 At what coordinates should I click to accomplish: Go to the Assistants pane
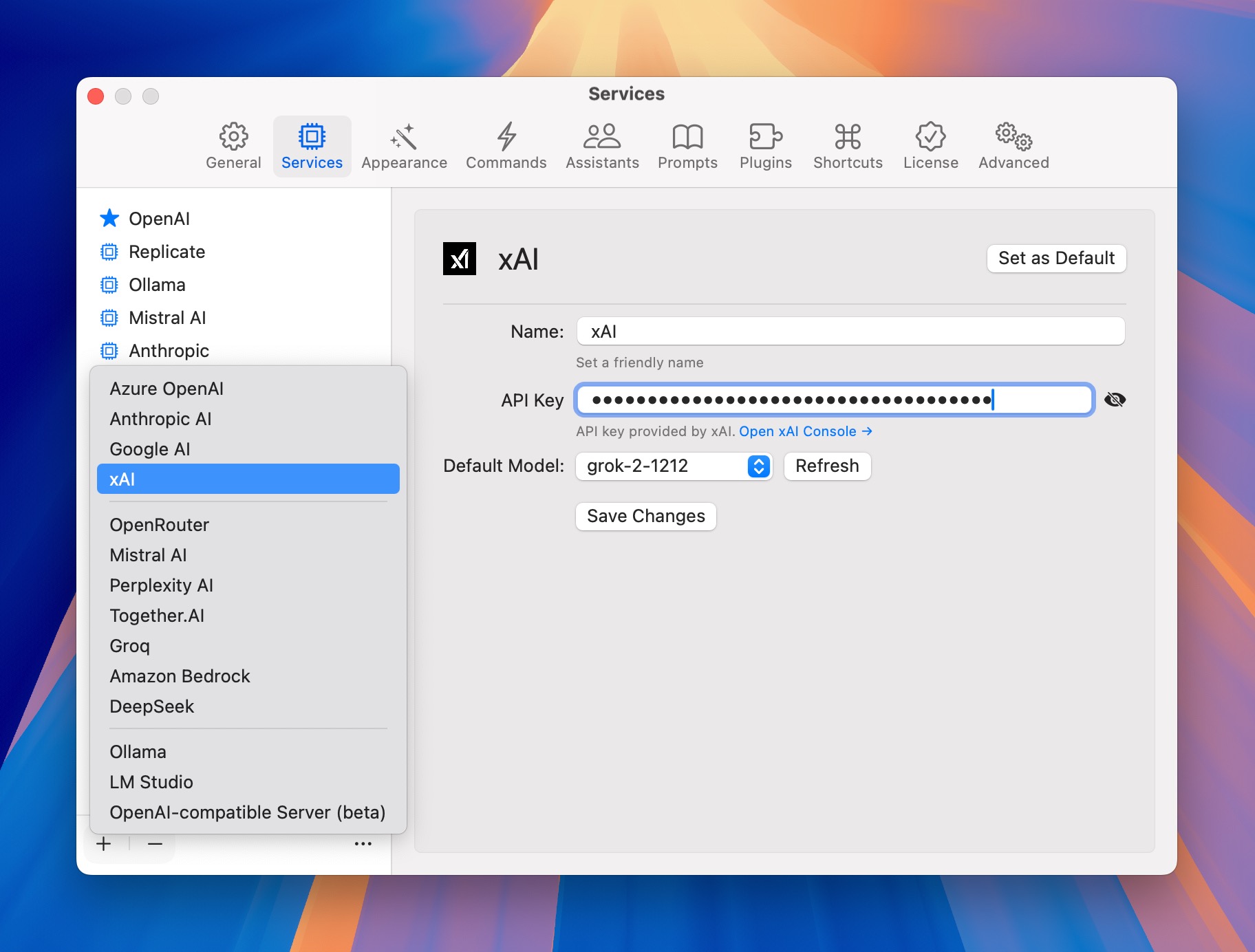(602, 146)
